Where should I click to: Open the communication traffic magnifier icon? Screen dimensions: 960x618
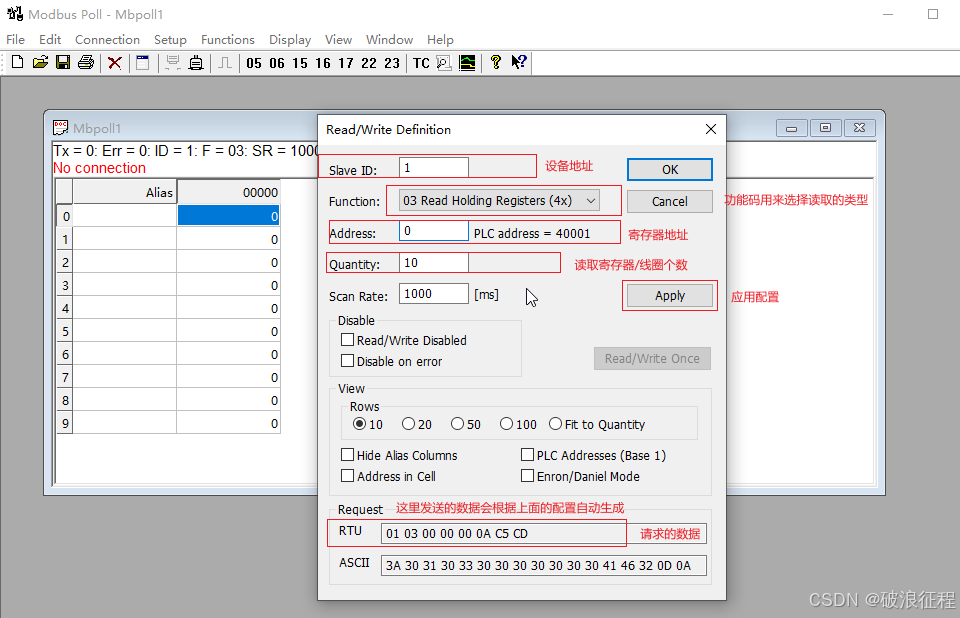(x=444, y=62)
